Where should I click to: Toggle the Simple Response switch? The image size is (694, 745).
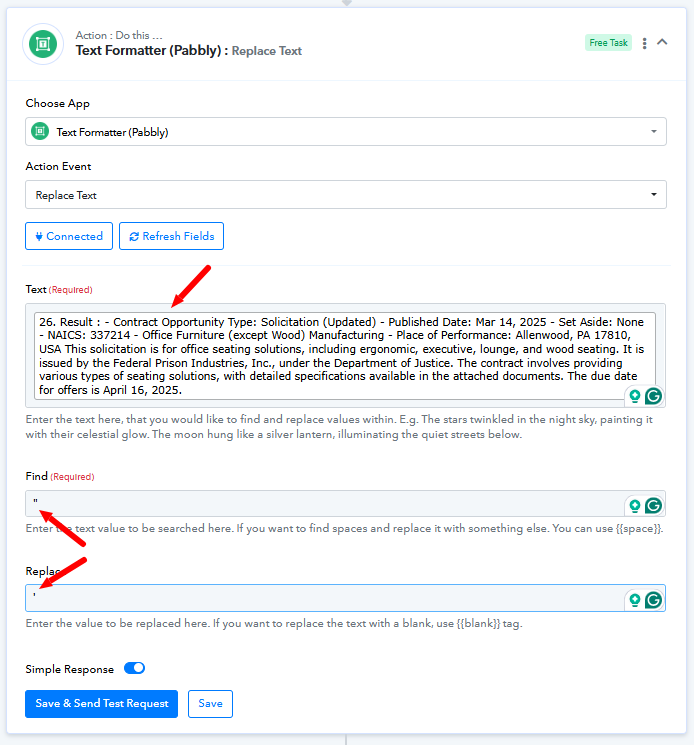click(x=134, y=668)
